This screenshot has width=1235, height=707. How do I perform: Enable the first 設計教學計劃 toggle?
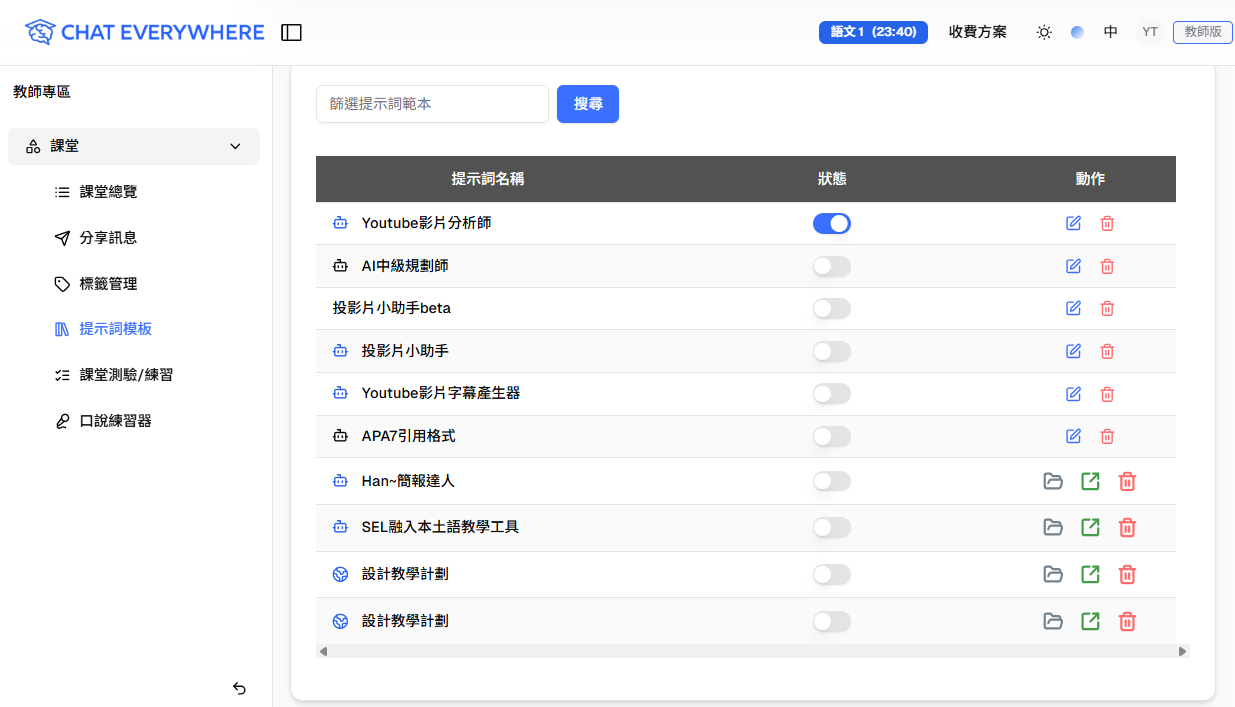pyautogui.click(x=832, y=574)
